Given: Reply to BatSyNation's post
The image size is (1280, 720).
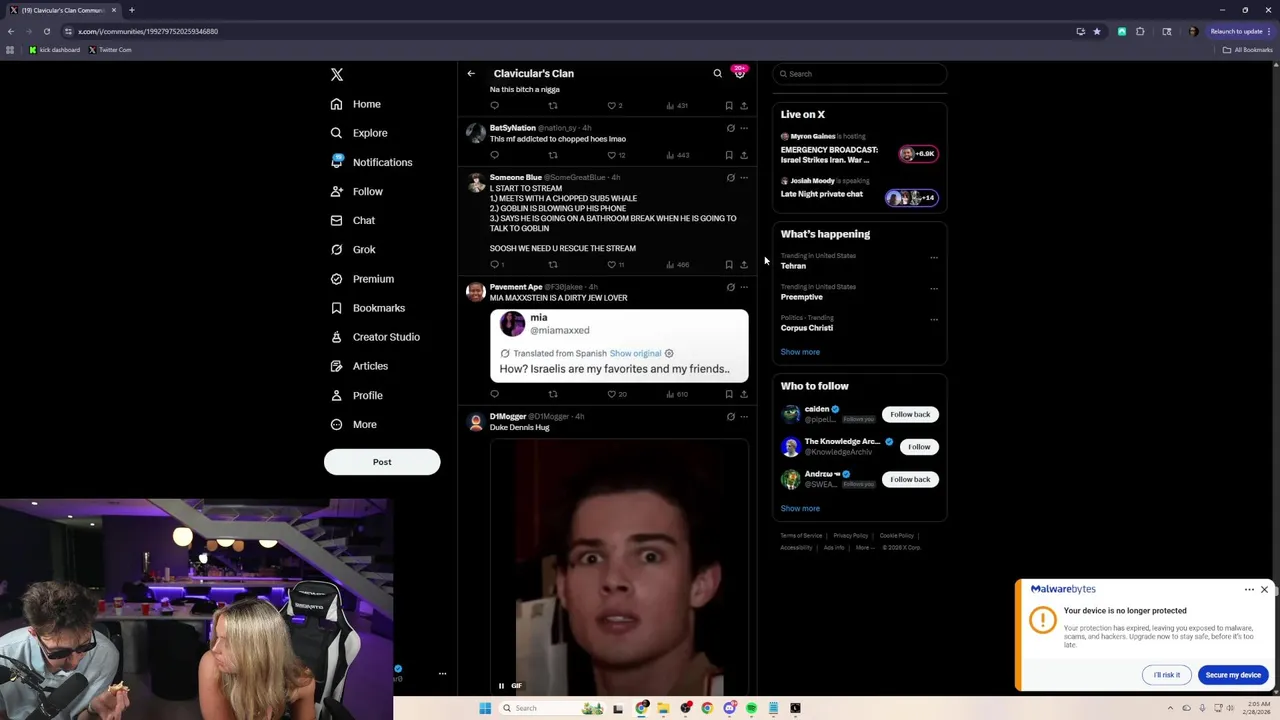Looking at the screenshot, I should pyautogui.click(x=494, y=155).
